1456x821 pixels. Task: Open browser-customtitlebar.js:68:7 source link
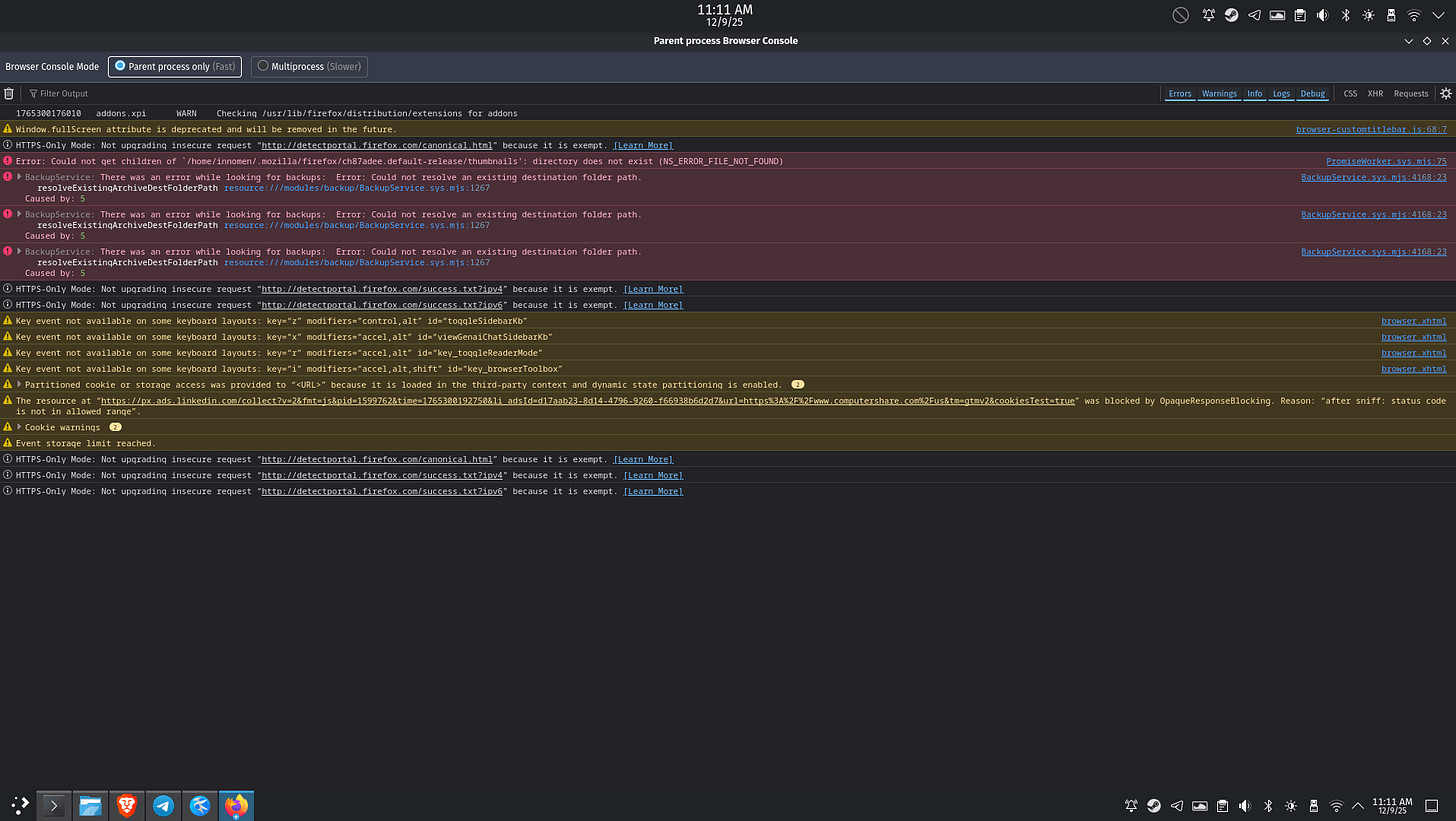click(x=1371, y=129)
